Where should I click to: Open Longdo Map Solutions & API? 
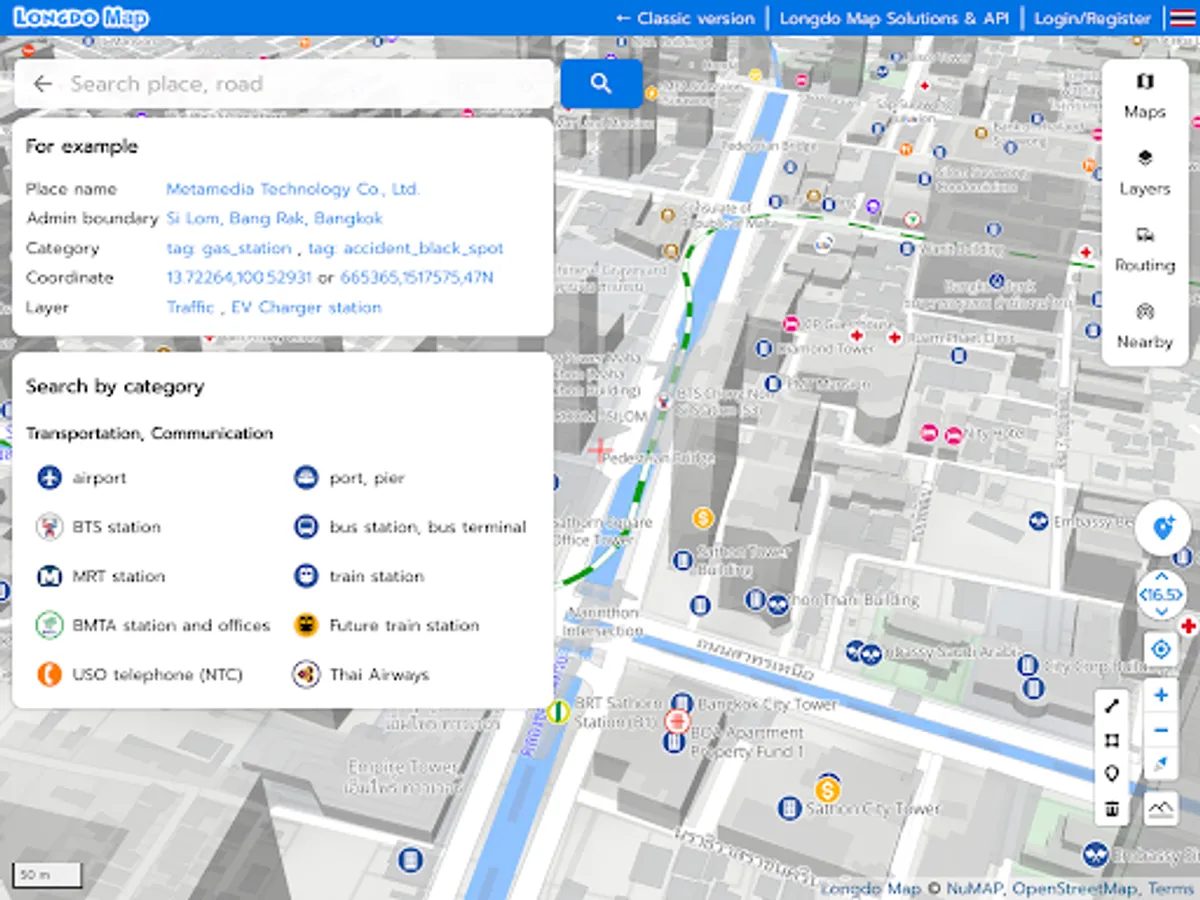(x=894, y=18)
